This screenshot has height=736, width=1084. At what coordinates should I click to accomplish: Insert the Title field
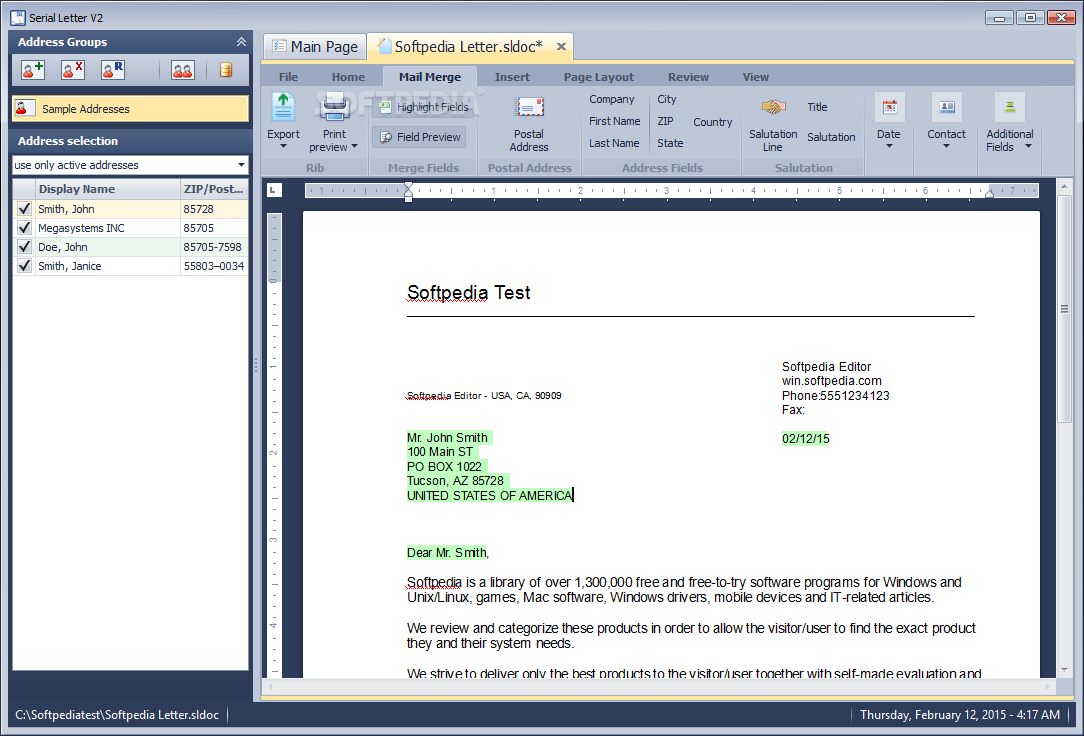pos(817,107)
